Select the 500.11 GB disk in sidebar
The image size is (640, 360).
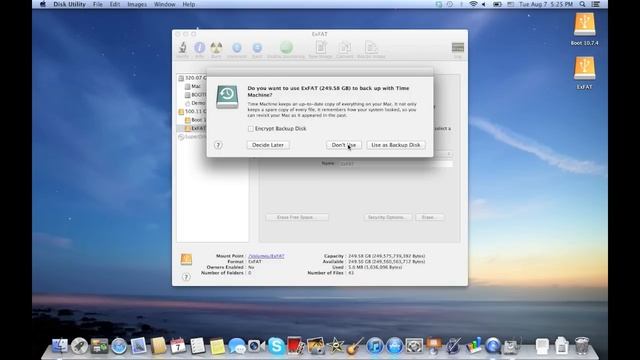tap(192, 111)
